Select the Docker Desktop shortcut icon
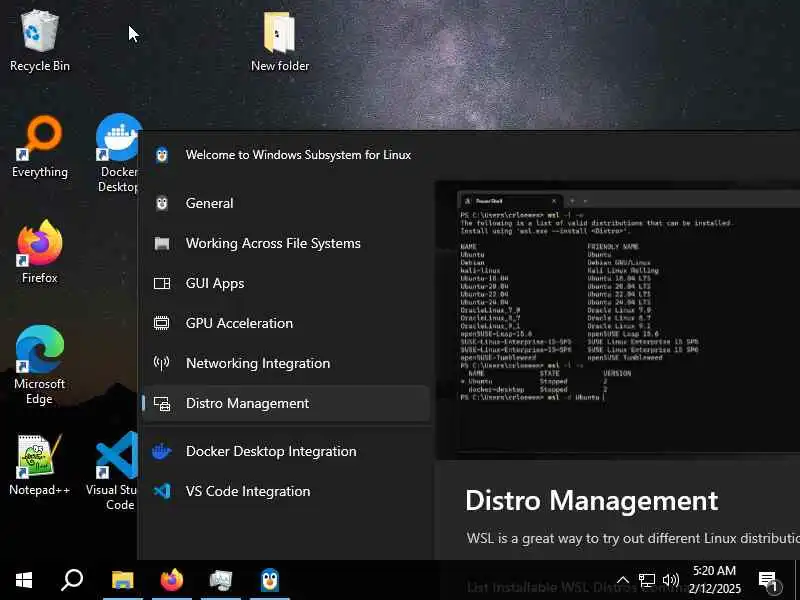The width and height of the screenshot is (800, 600). 118,153
